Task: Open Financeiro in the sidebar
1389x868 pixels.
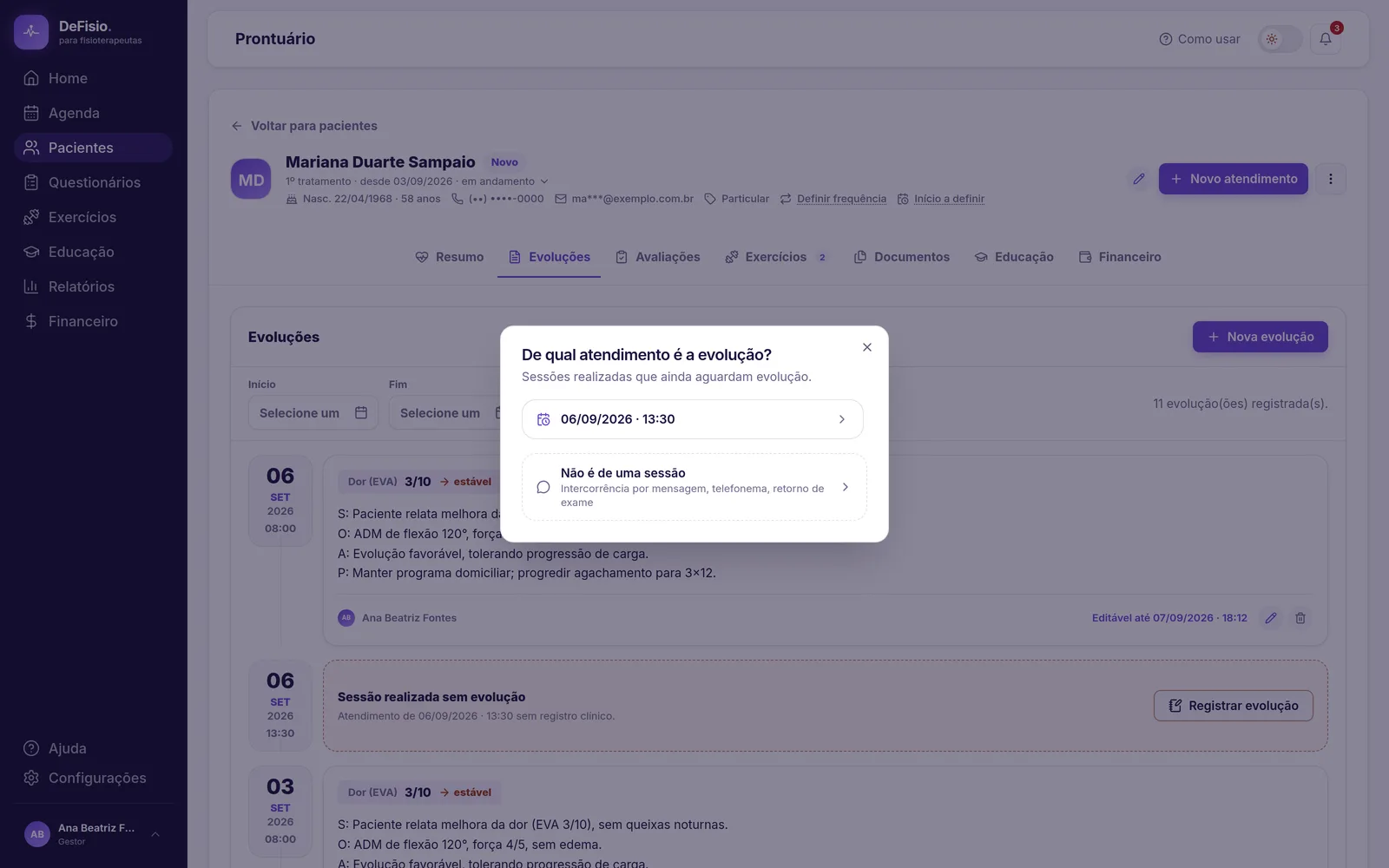Action: [x=94, y=321]
